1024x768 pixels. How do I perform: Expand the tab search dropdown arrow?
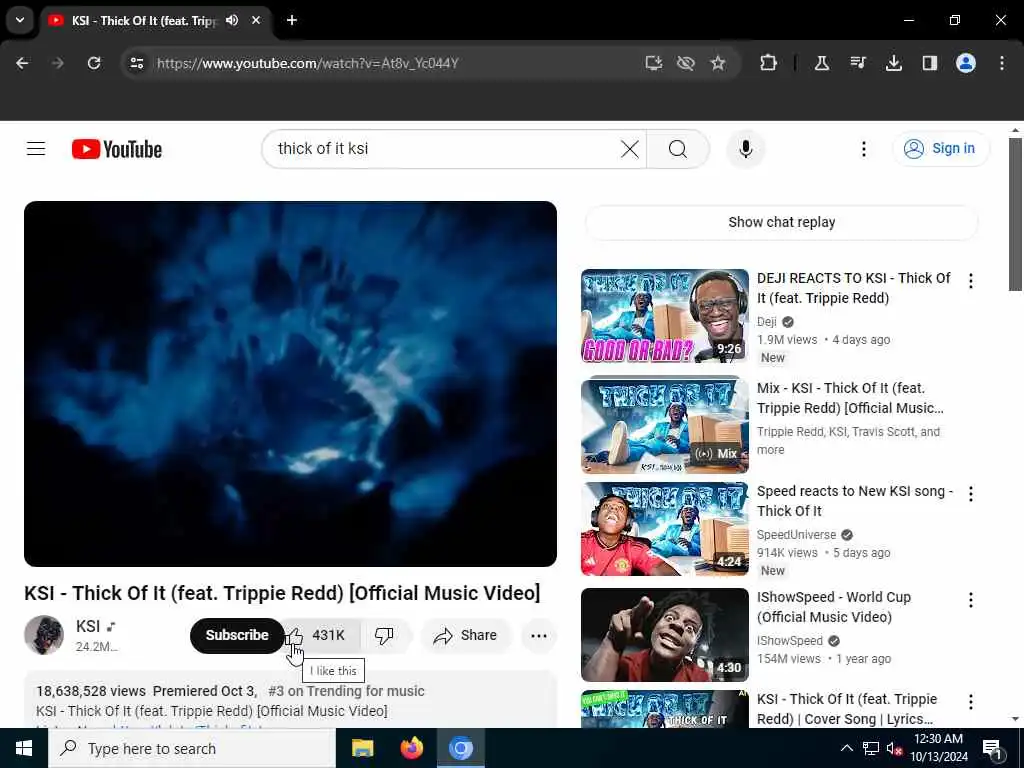tap(20, 20)
